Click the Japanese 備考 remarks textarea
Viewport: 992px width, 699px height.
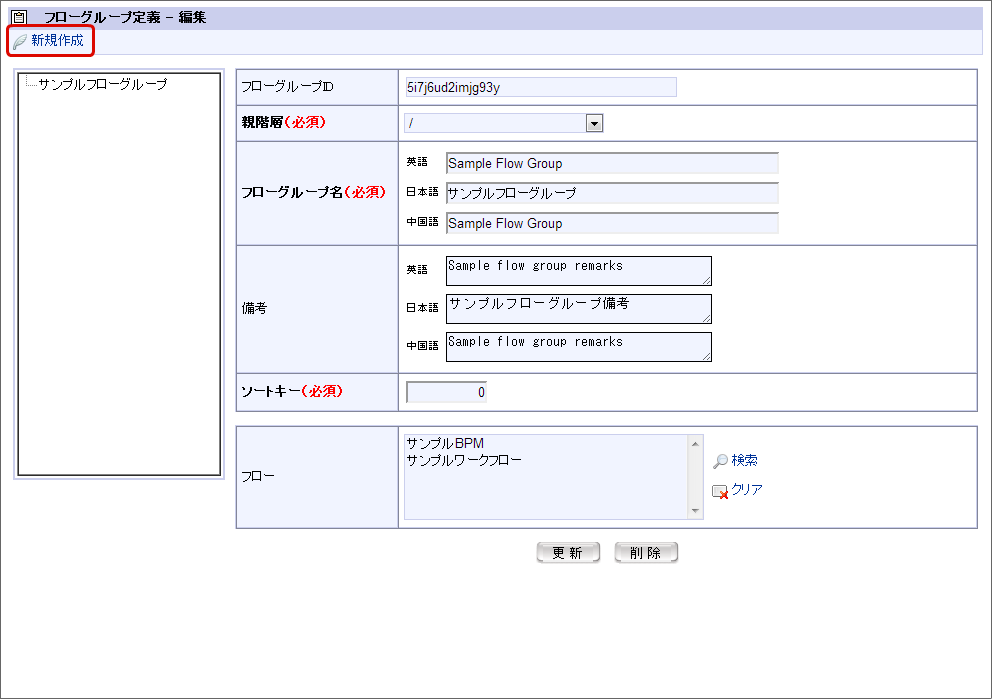[x=578, y=308]
